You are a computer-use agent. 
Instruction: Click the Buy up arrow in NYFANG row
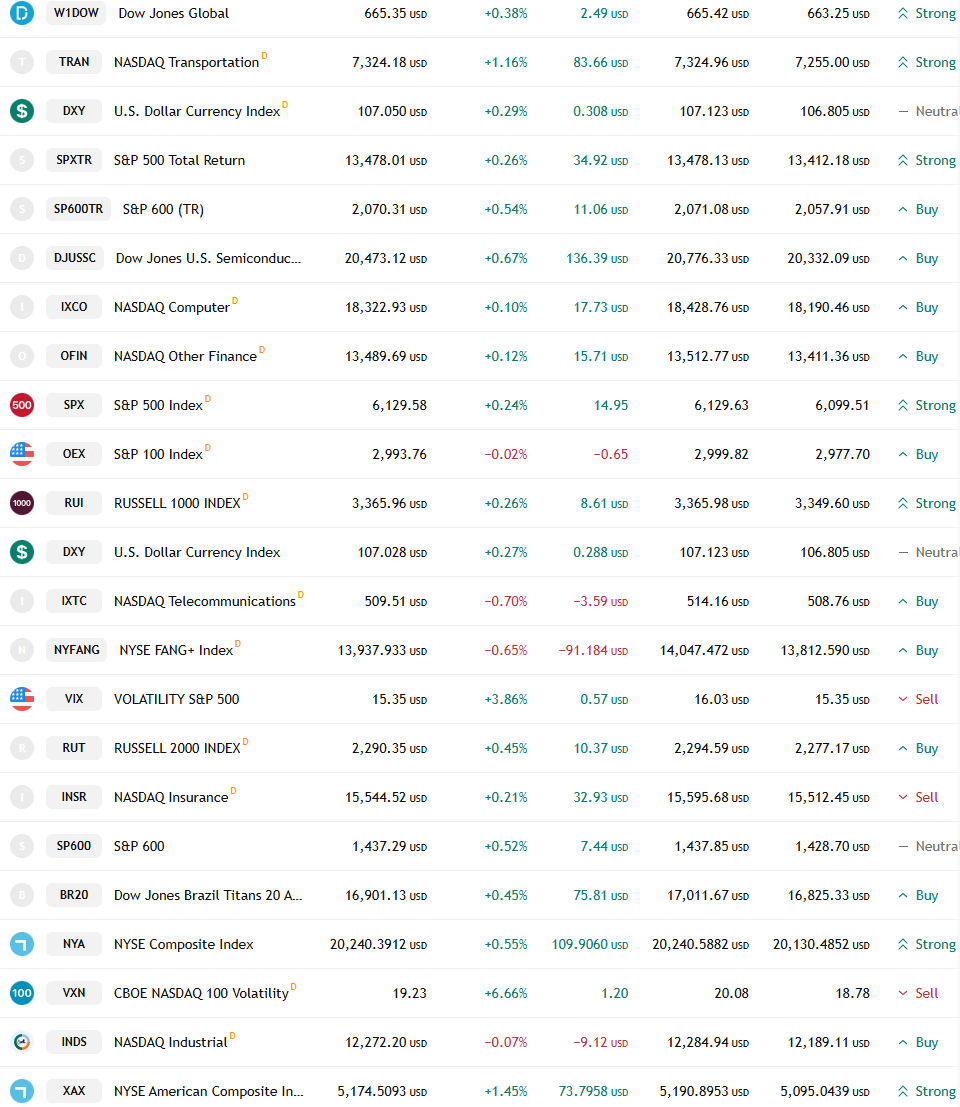point(903,650)
